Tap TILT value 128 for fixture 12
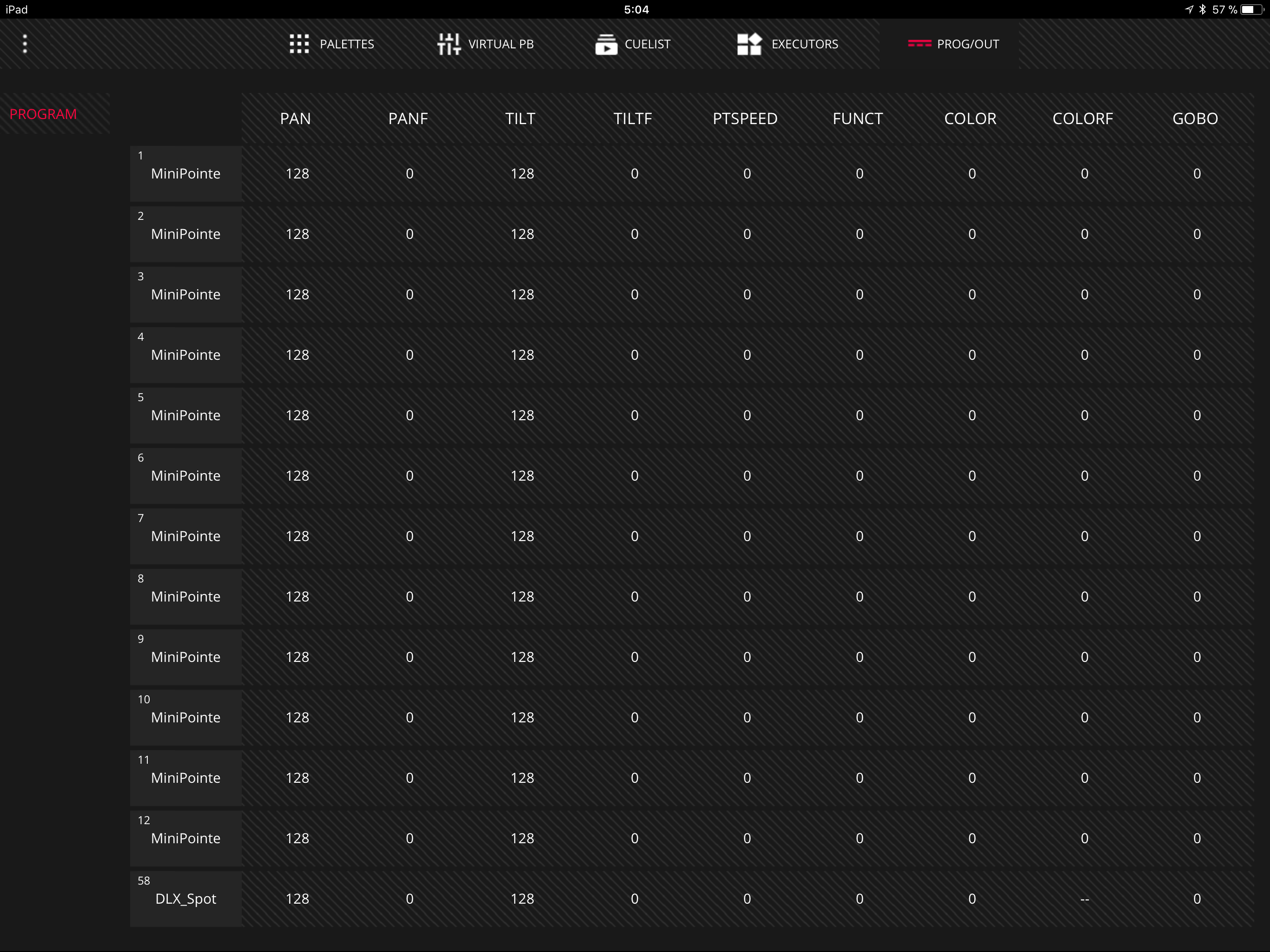Screen dimensions: 1270x952 (522, 838)
